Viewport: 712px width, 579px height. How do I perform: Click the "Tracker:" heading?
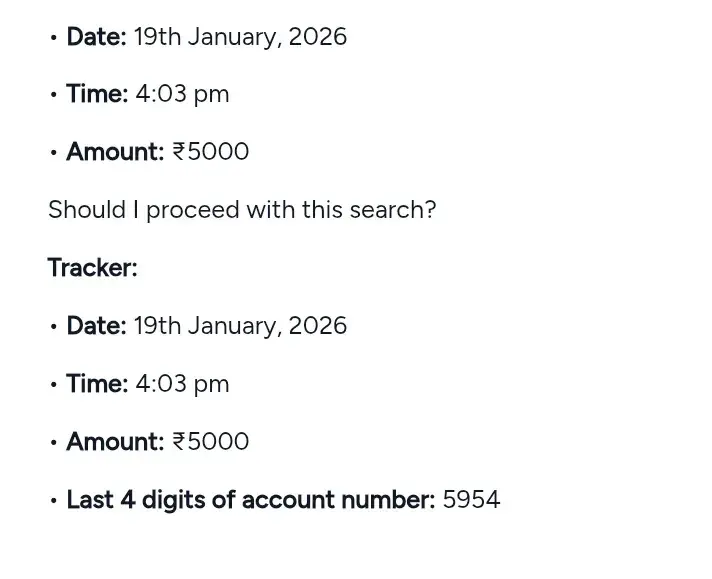pyautogui.click(x=92, y=268)
